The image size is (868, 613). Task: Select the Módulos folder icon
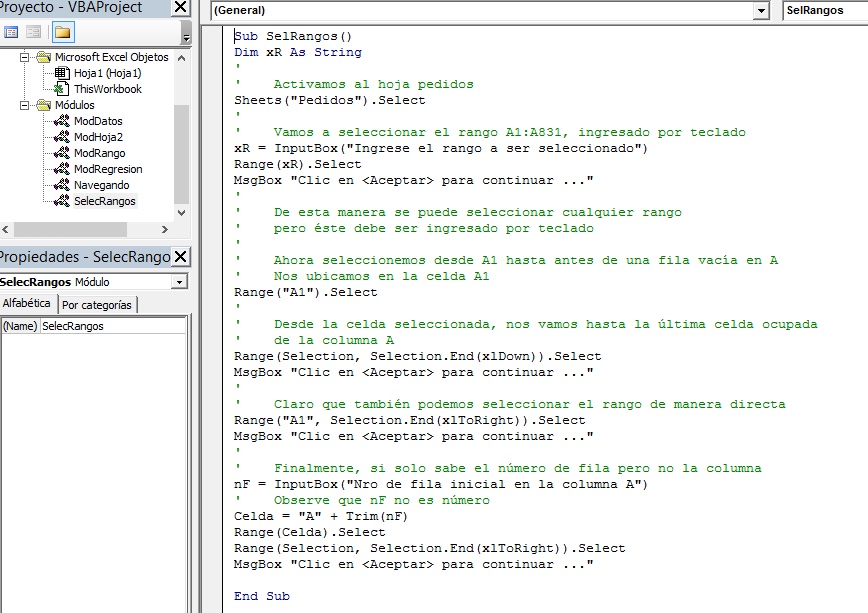pos(44,105)
